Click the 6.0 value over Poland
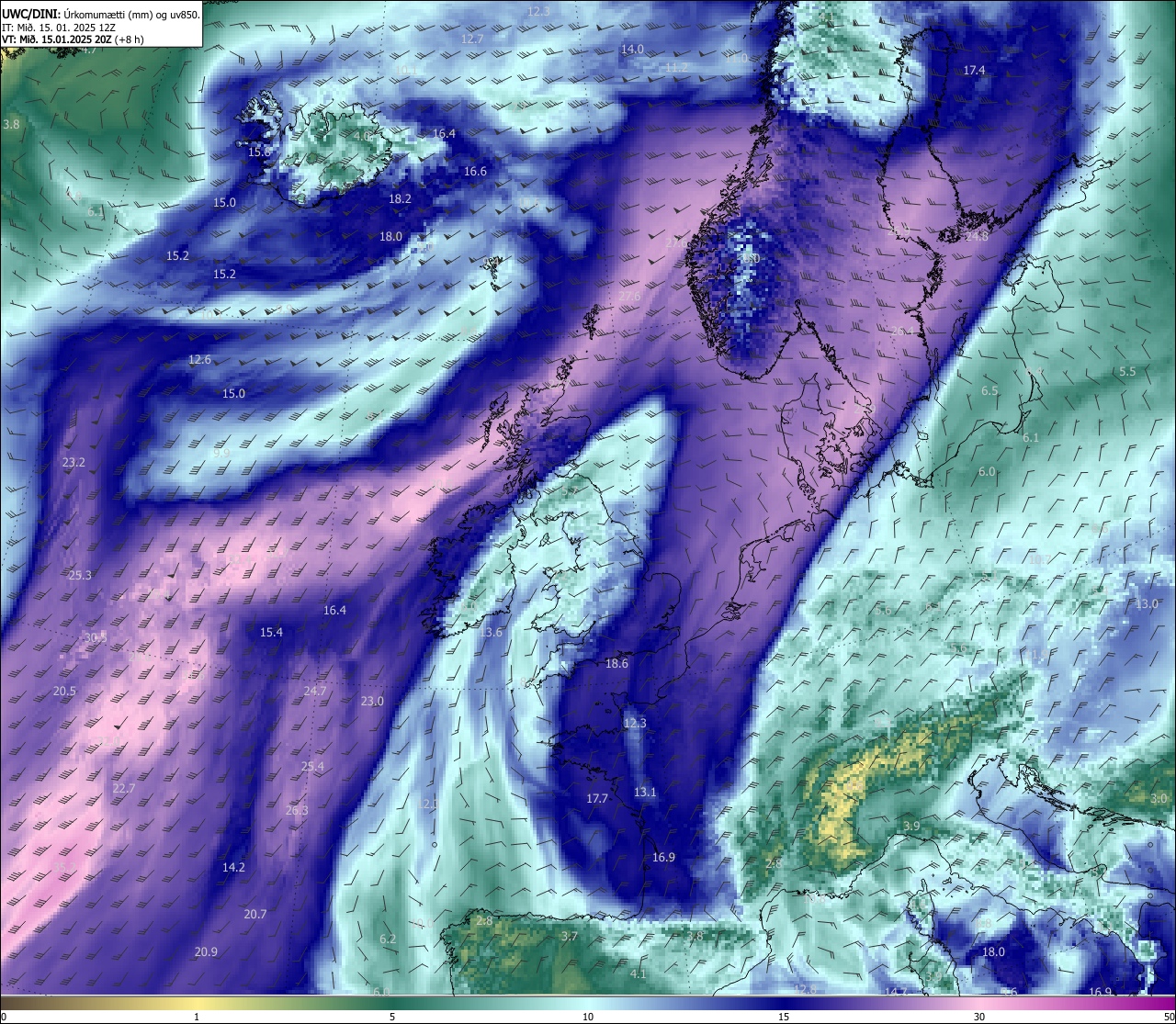Screen dimensions: 1176x1024 [x=987, y=472]
